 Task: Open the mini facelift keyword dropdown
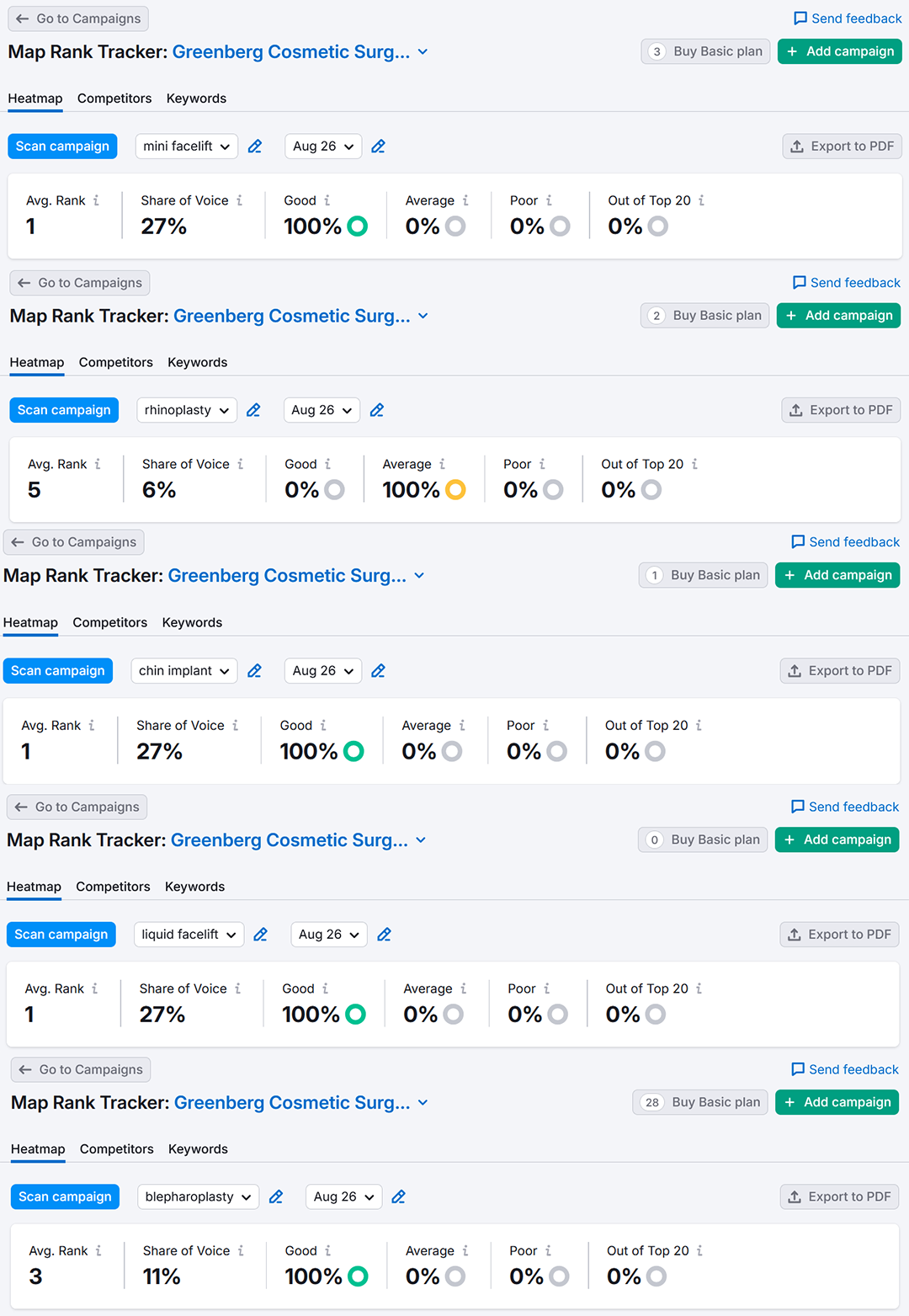pos(186,147)
